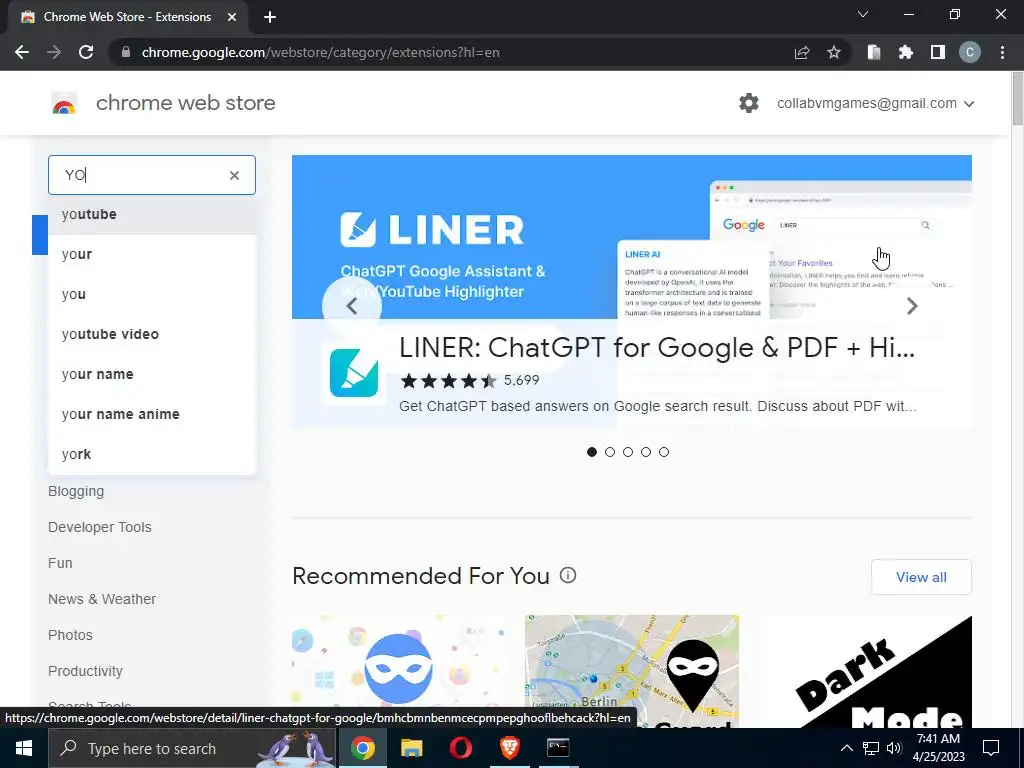Close the Chrome Web Store tab
Image resolution: width=1024 pixels, height=768 pixels.
232,17
